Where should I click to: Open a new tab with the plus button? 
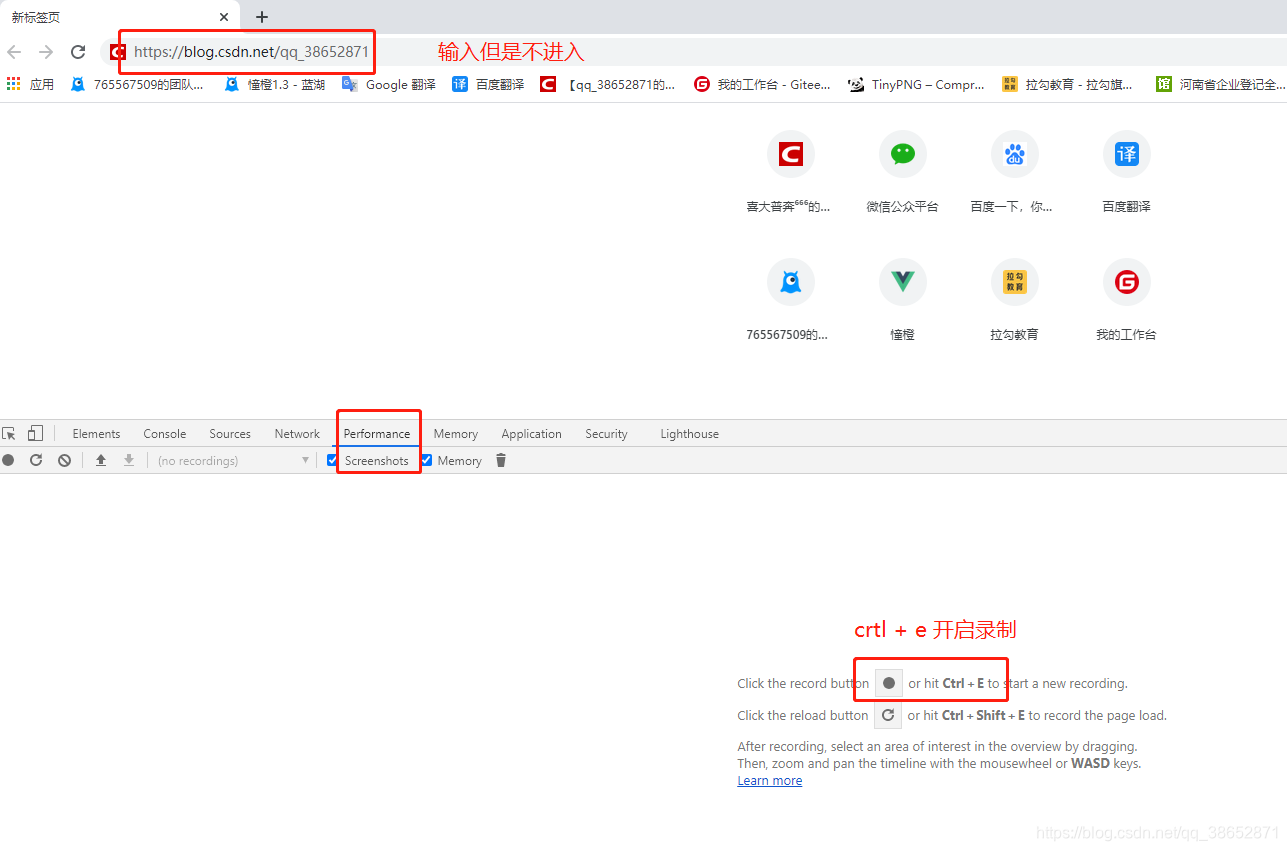tap(262, 17)
